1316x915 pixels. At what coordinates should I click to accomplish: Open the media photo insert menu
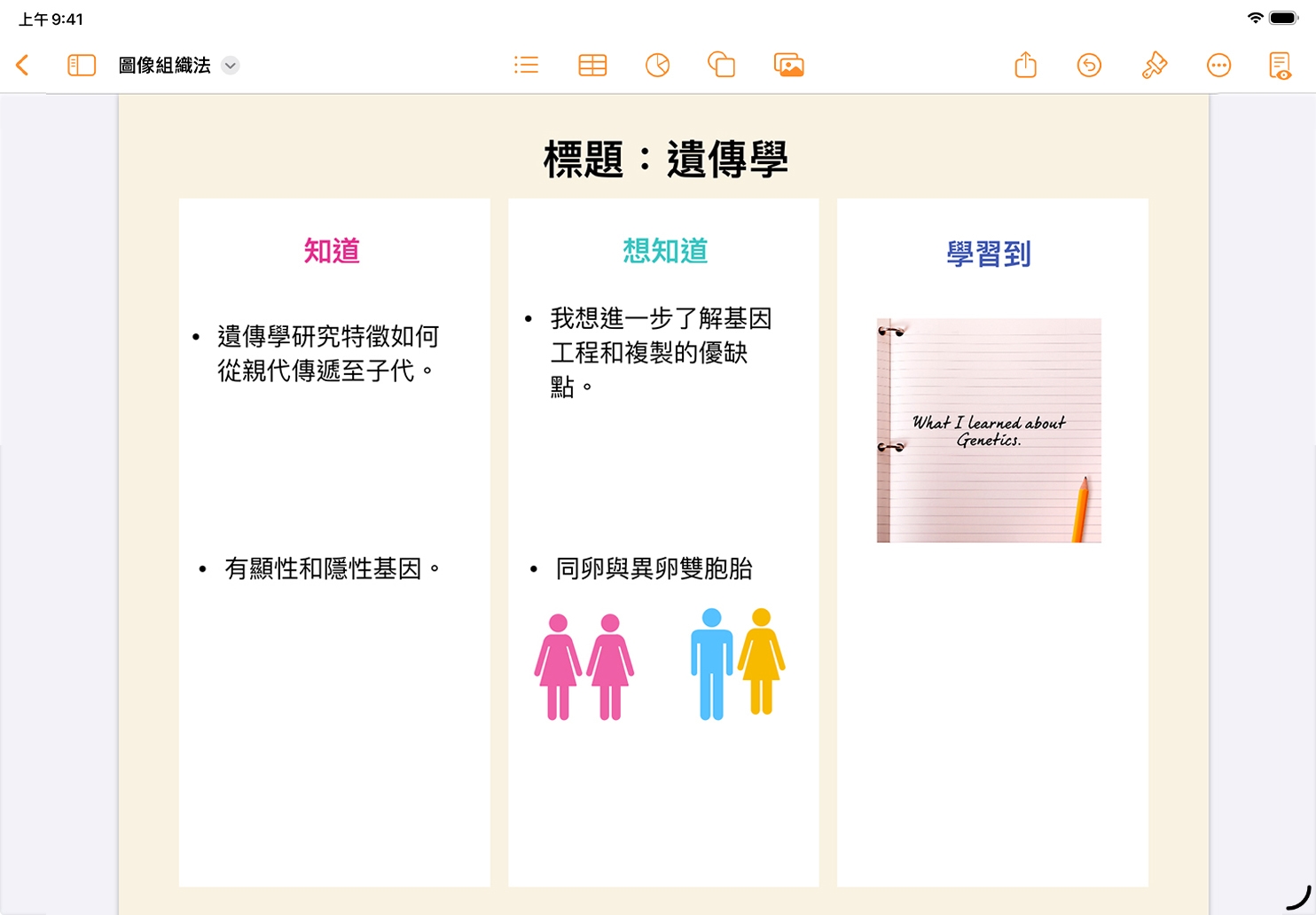point(788,65)
